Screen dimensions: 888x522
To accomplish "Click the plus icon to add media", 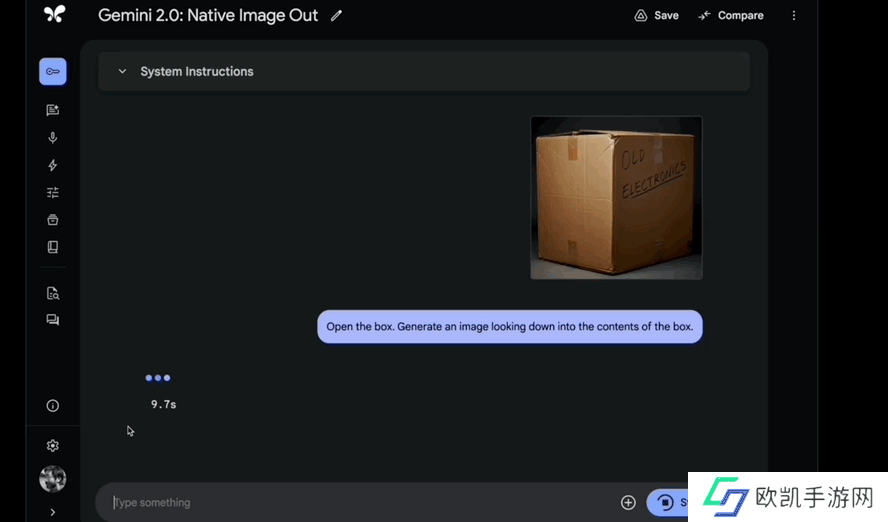I will pyautogui.click(x=628, y=503).
